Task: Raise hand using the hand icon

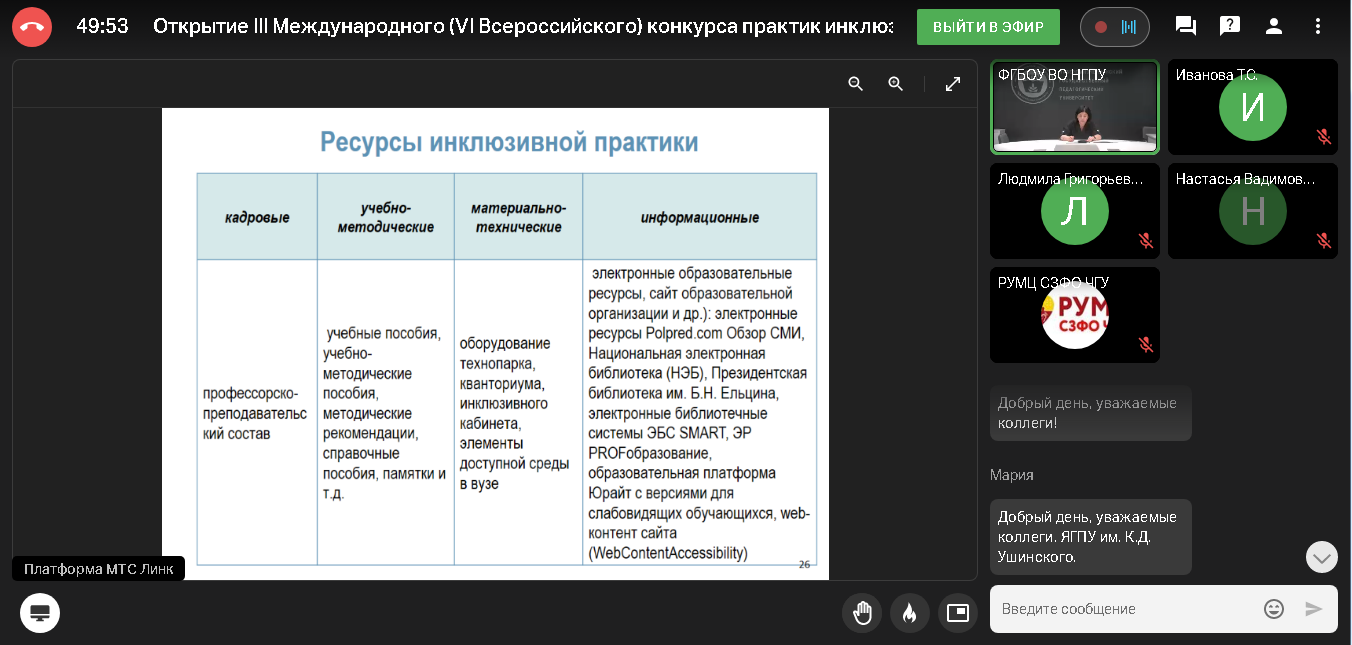Action: pyautogui.click(x=862, y=613)
